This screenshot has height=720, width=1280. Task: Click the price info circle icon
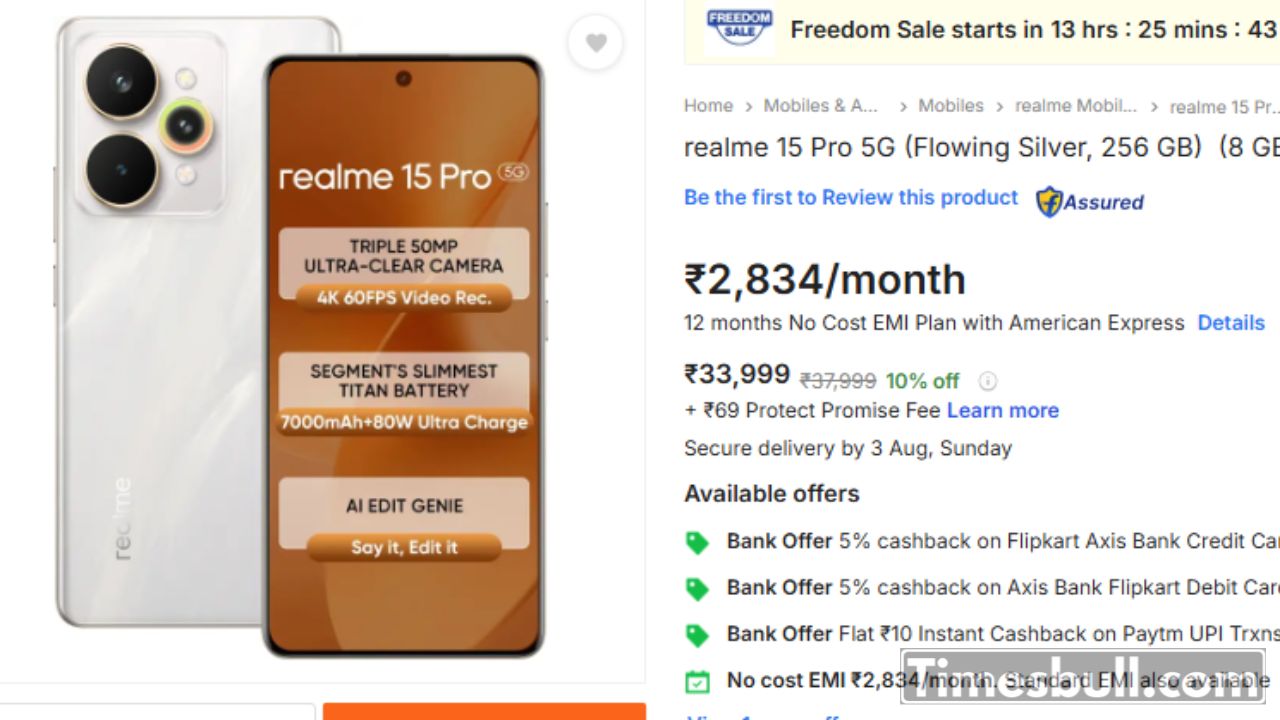pos(988,381)
